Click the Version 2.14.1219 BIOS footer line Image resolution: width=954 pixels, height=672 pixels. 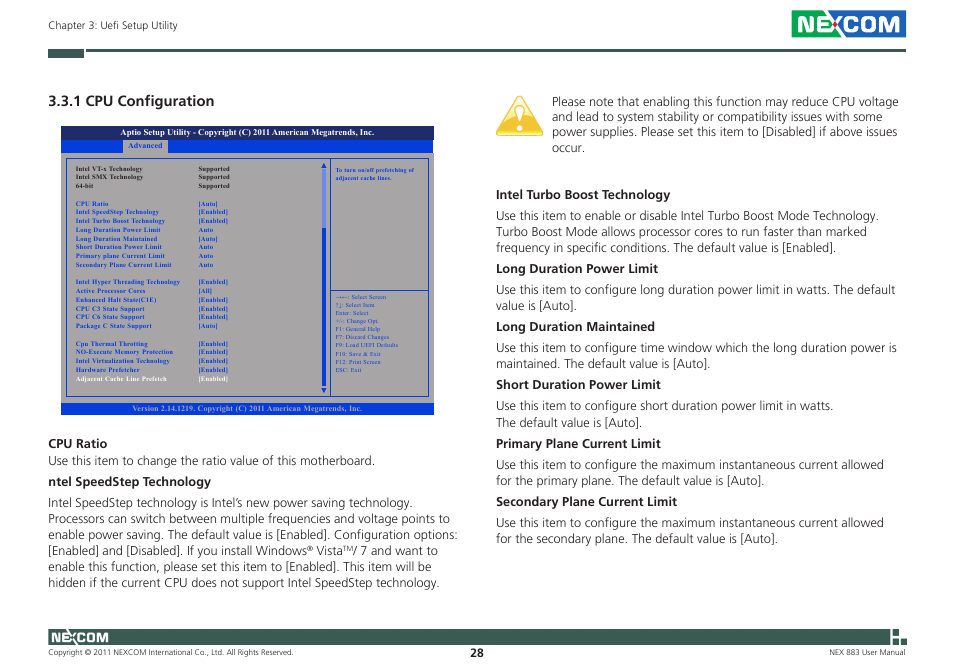(x=247, y=409)
